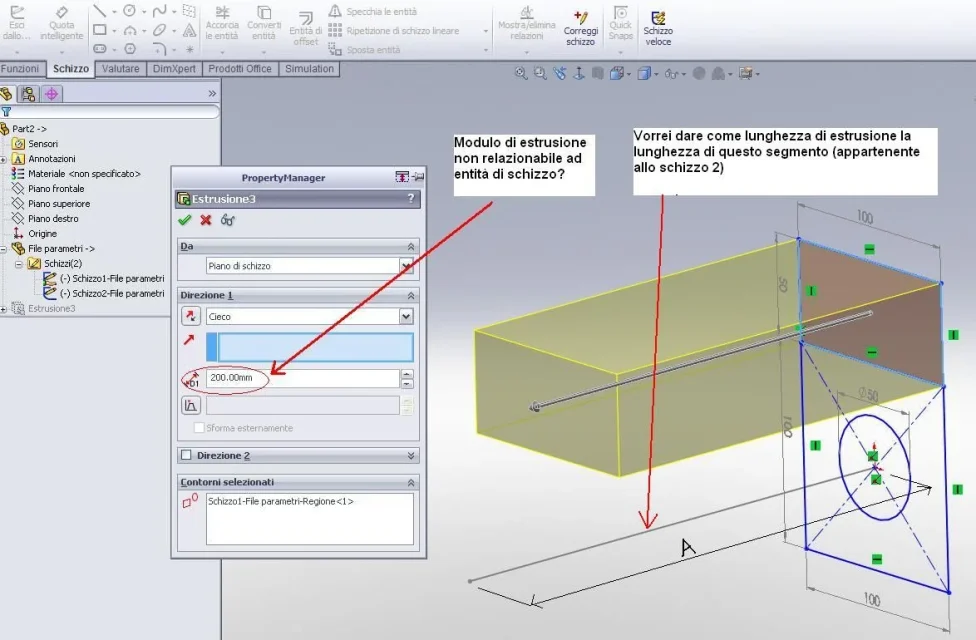The image size is (976, 640).
Task: Collapse the Contorni selezionati section
Action: (x=411, y=482)
